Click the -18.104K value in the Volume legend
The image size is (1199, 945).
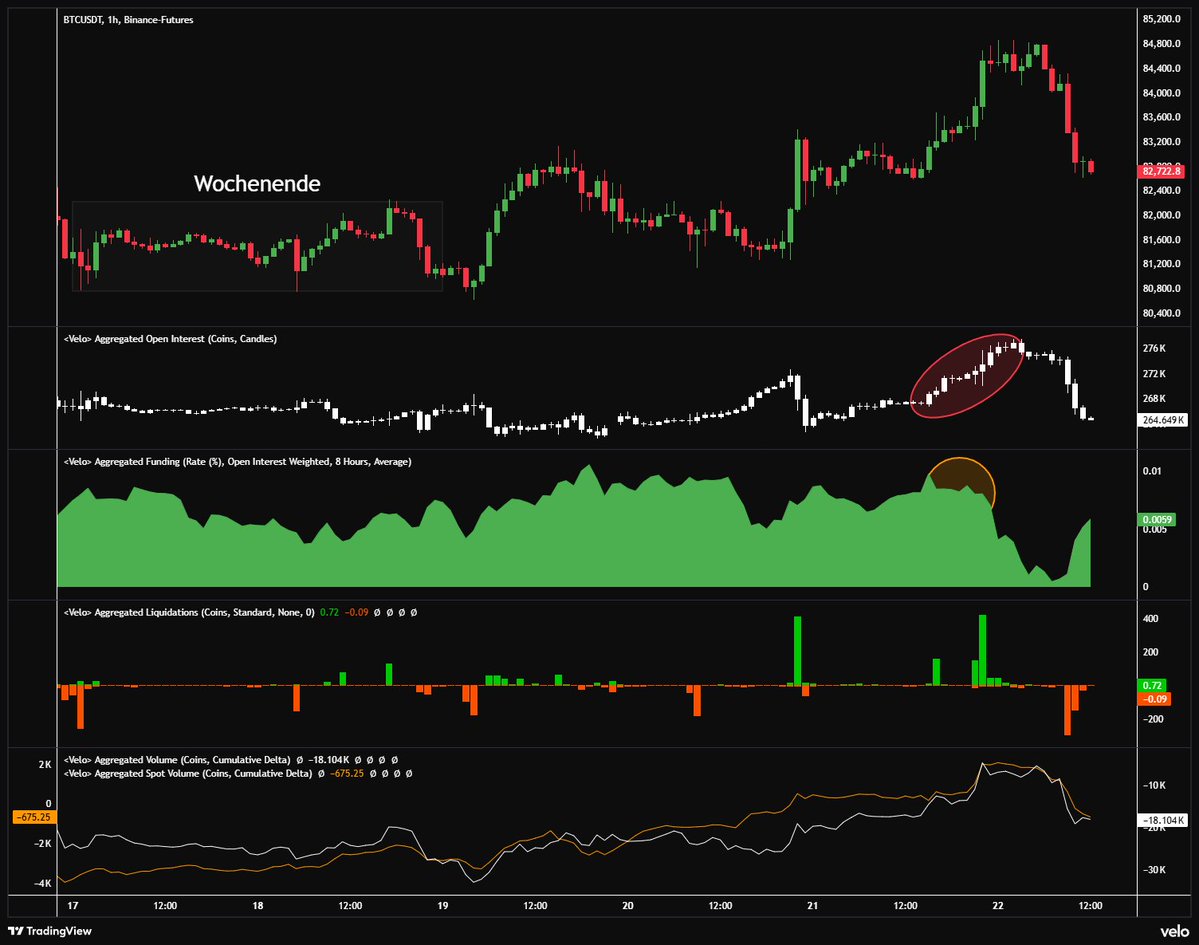point(328,760)
